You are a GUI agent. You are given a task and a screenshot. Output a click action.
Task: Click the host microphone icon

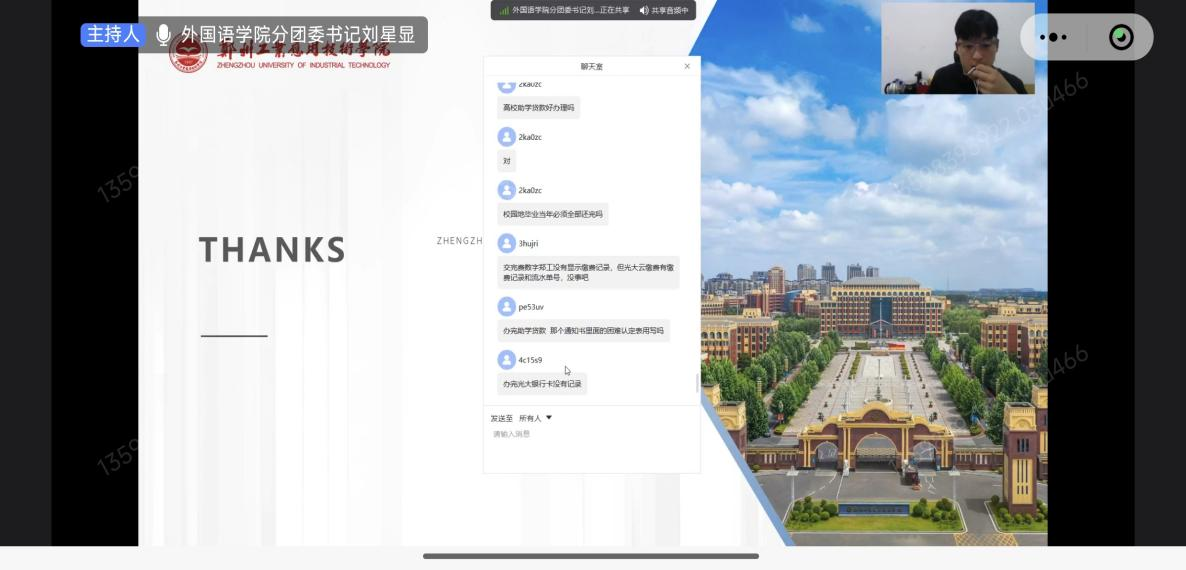(x=163, y=35)
